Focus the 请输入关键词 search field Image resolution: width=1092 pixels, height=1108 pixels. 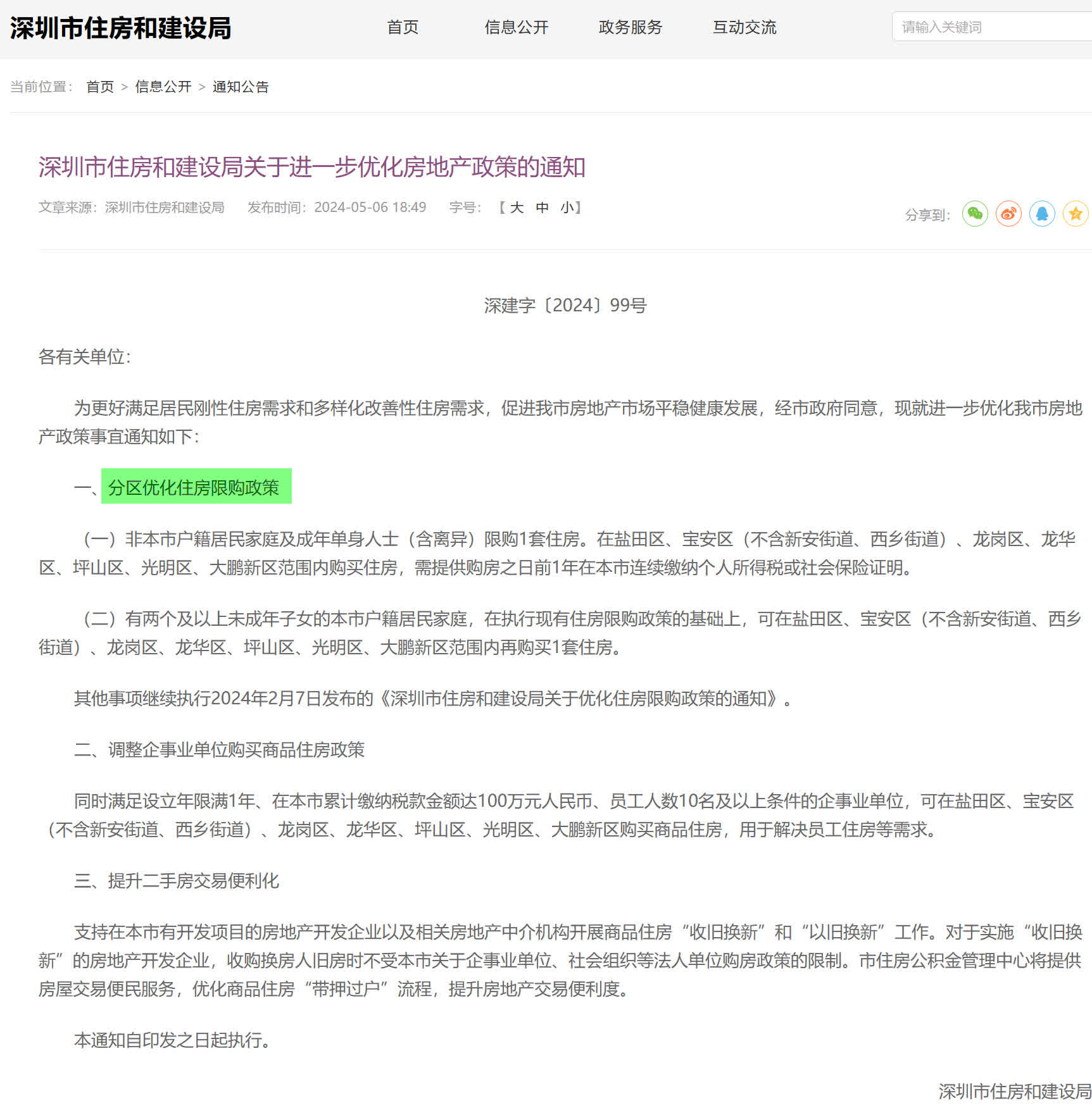(991, 27)
